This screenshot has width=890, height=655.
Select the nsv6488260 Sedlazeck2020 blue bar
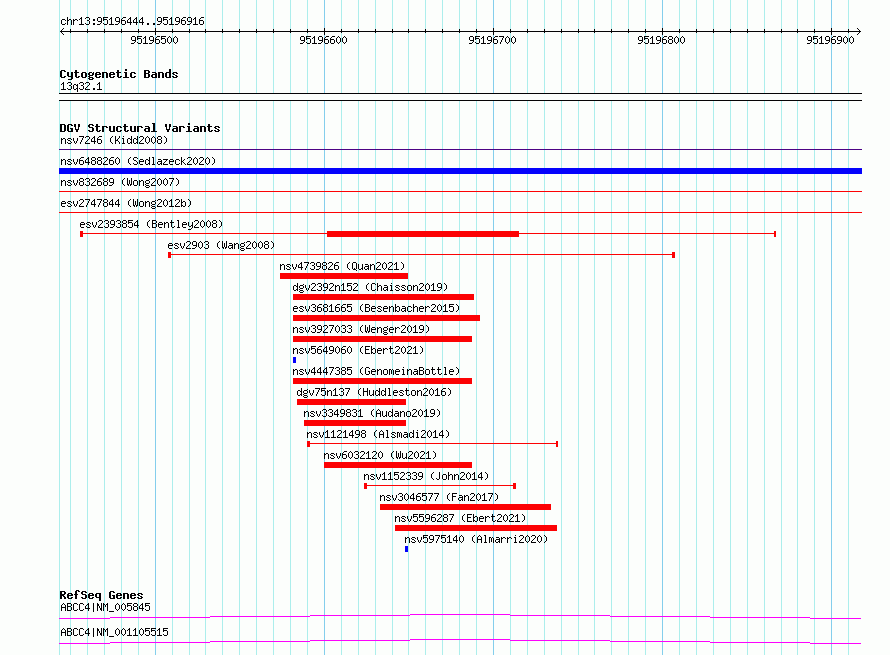point(460,171)
